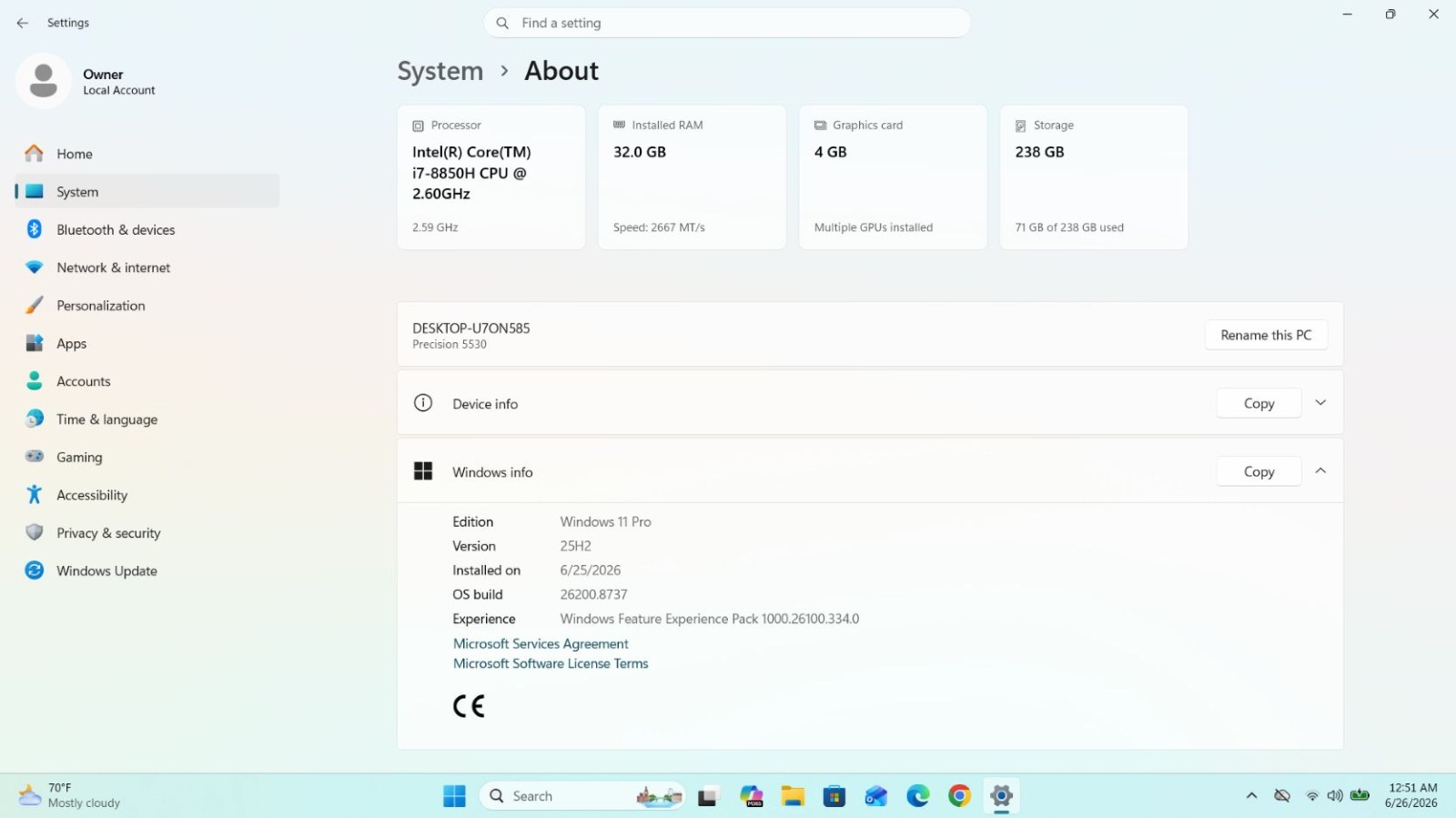This screenshot has height=818, width=1456.
Task: Show hidden system tray icons
Action: click(x=1252, y=796)
